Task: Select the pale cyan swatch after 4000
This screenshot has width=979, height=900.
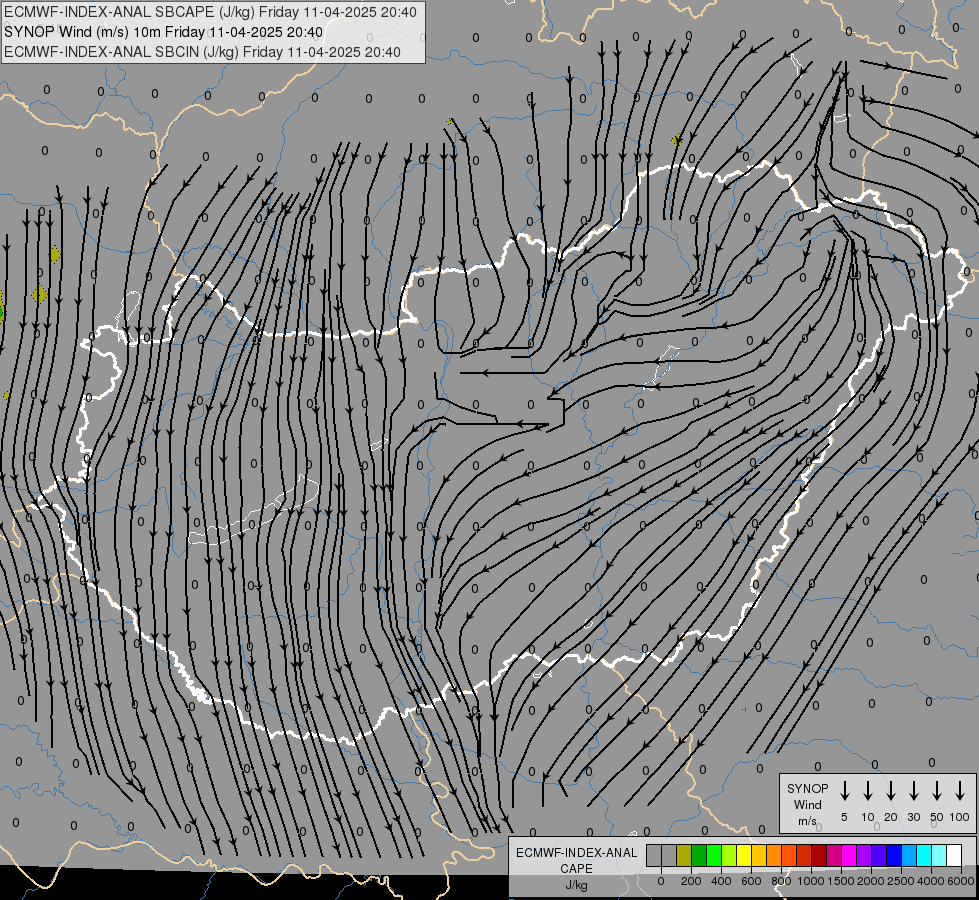Action: [x=940, y=855]
